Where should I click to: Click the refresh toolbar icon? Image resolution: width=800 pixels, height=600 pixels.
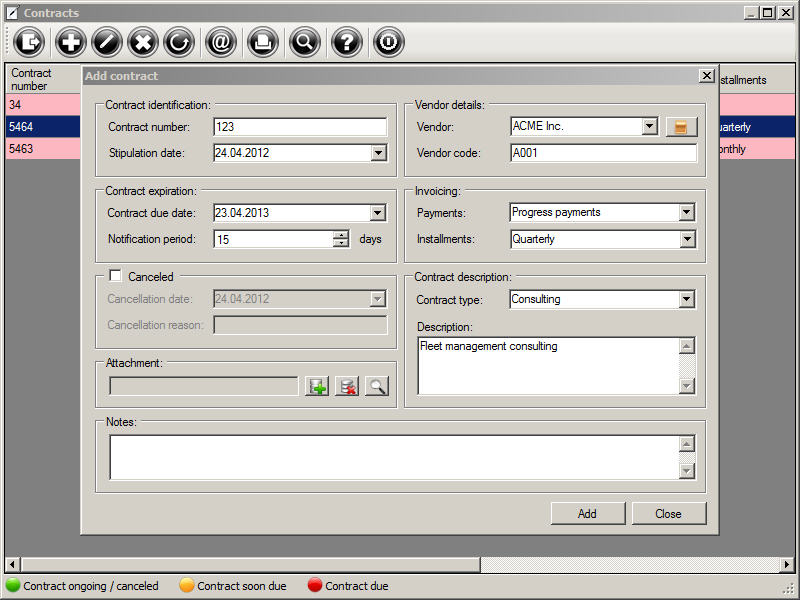point(179,42)
